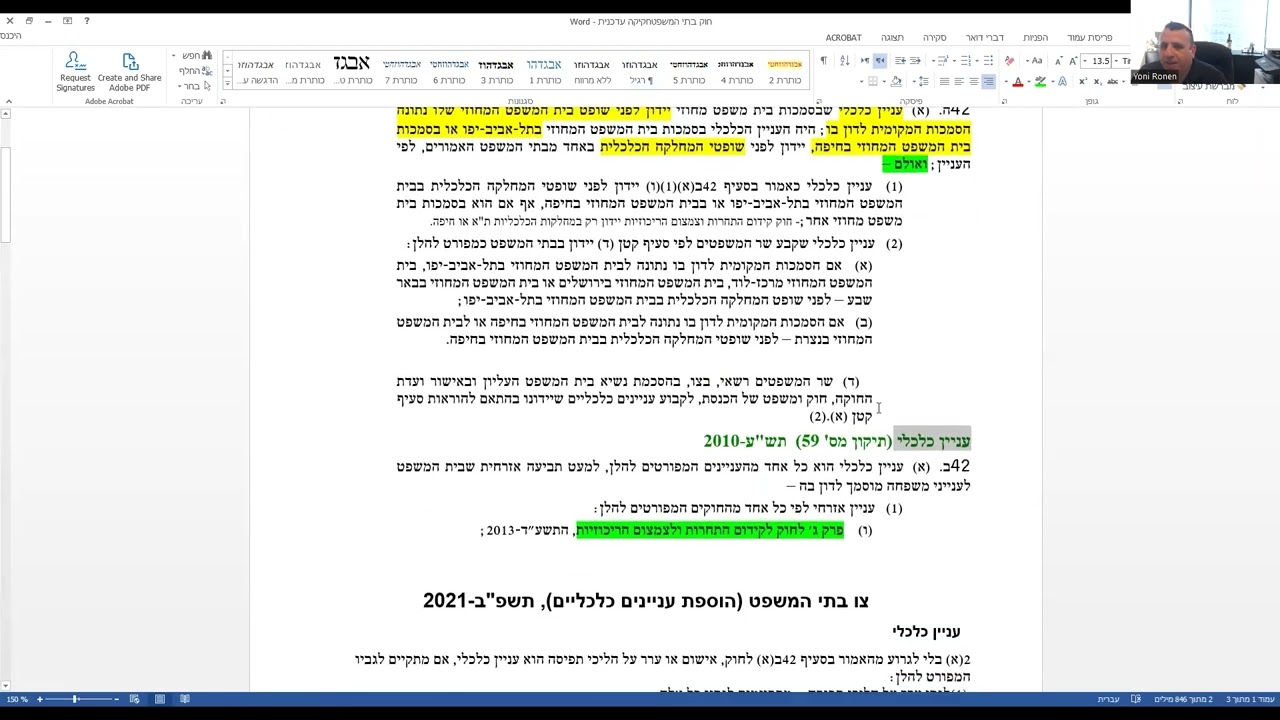This screenshot has height=720, width=1280.
Task: Switch to print layout view icon
Action: click(159, 699)
